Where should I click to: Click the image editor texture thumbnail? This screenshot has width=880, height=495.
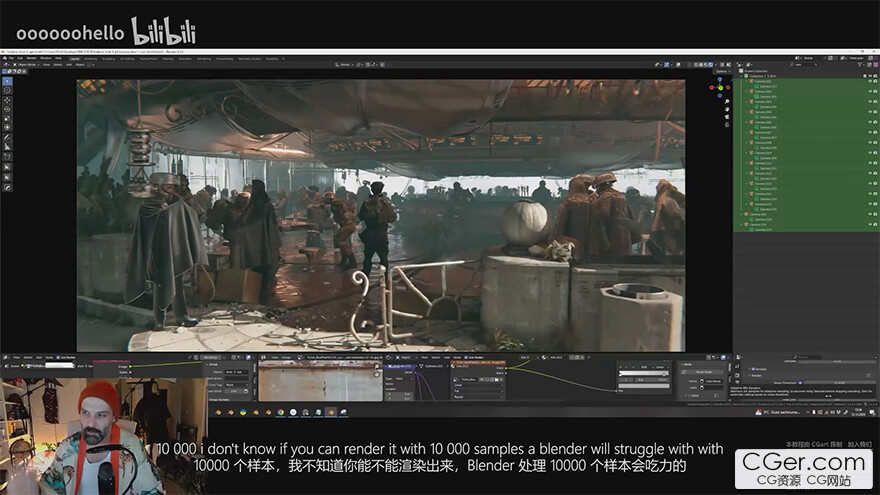tap(319, 381)
